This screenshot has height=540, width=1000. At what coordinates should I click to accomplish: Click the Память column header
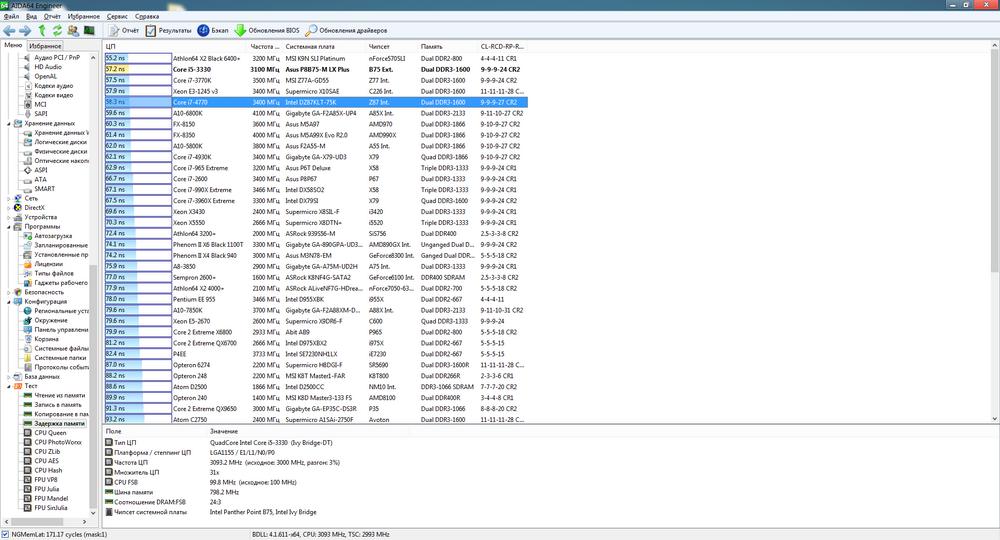pyautogui.click(x=448, y=47)
